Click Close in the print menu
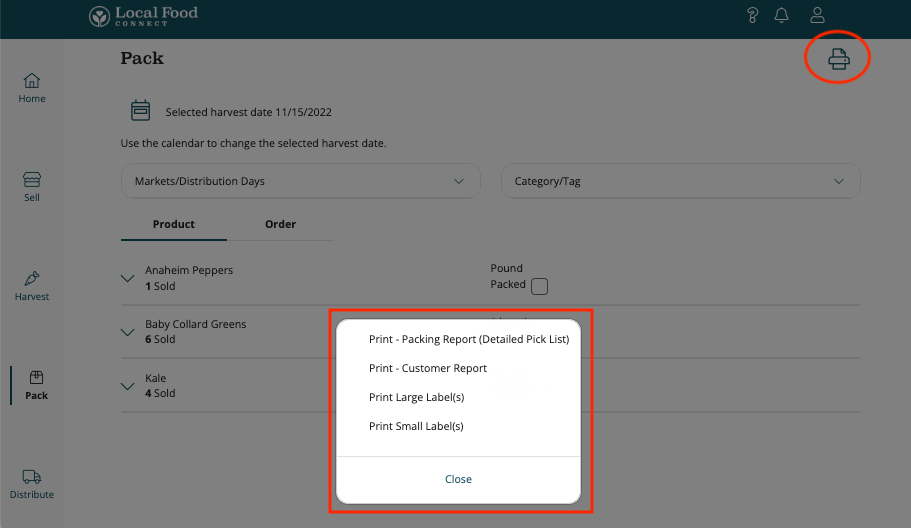Viewport: 911px width, 528px height. click(458, 479)
